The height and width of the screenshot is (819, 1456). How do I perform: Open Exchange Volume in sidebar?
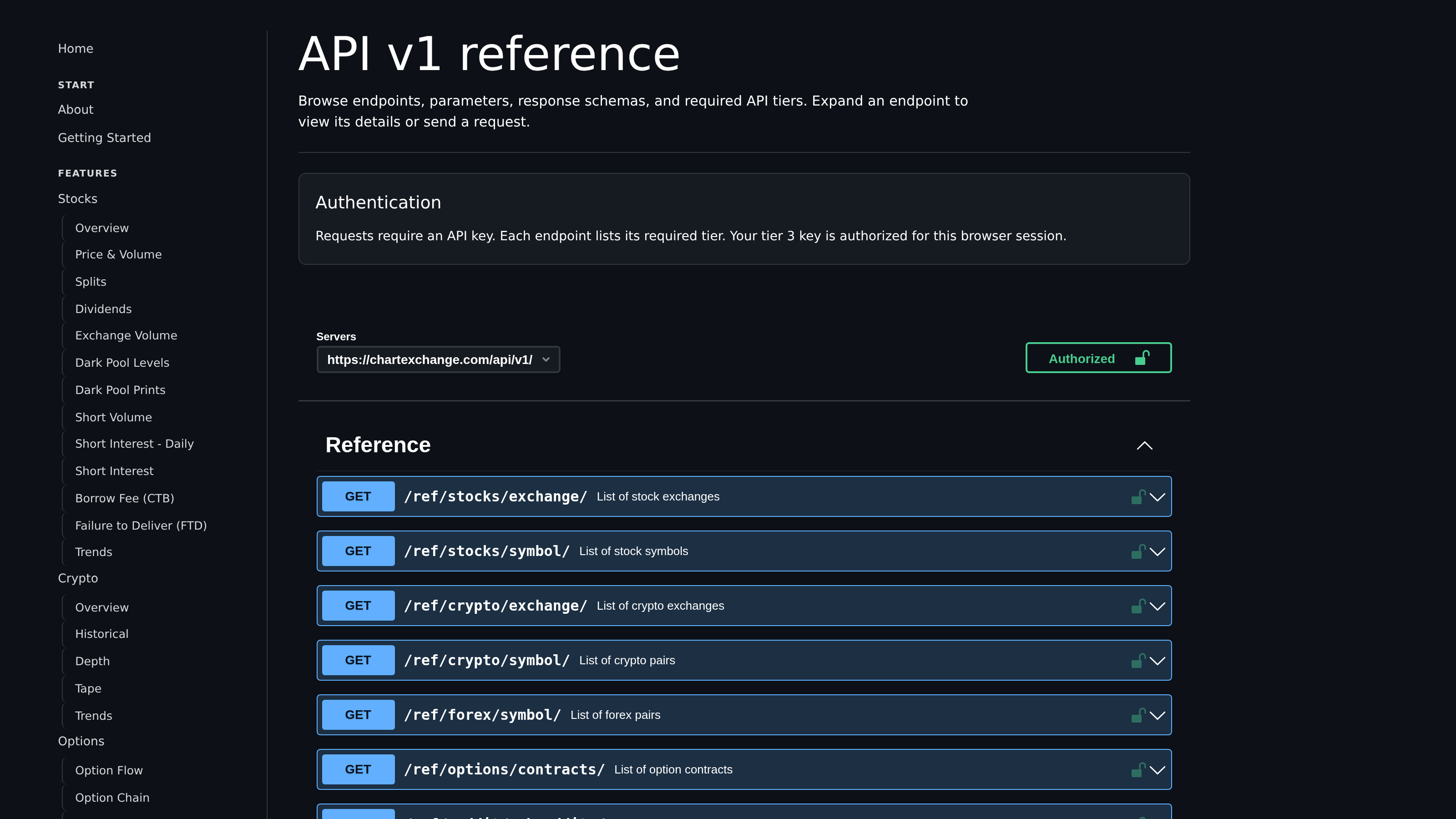pos(126,335)
